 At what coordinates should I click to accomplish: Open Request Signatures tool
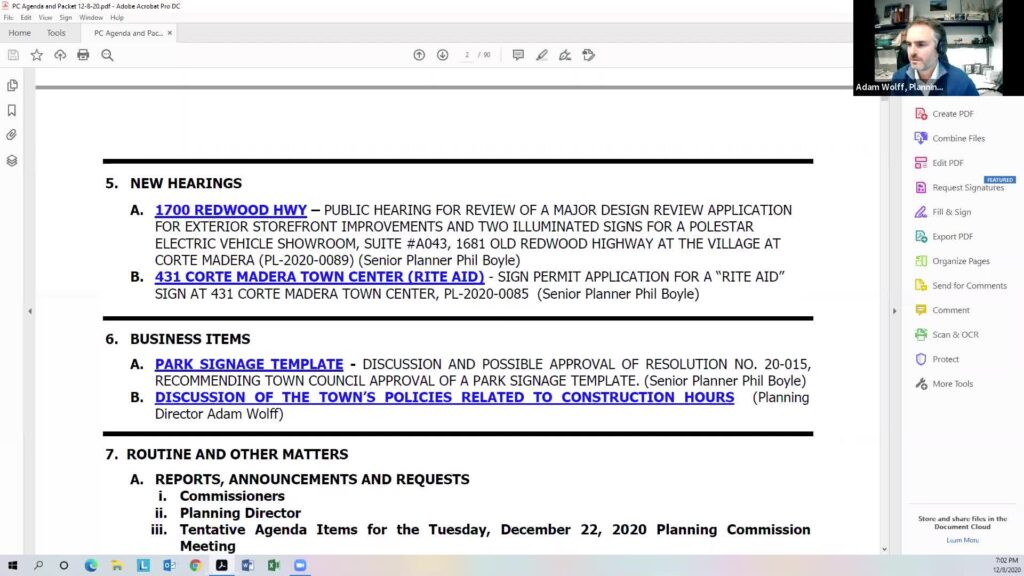959,187
